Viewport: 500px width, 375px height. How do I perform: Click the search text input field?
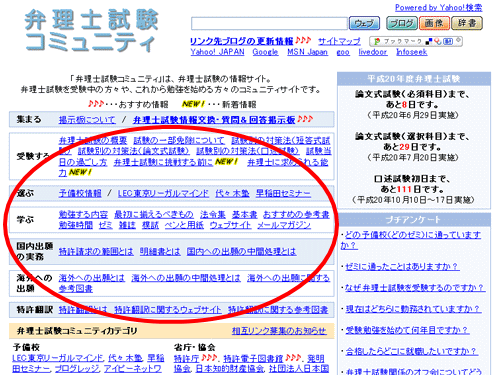click(269, 24)
